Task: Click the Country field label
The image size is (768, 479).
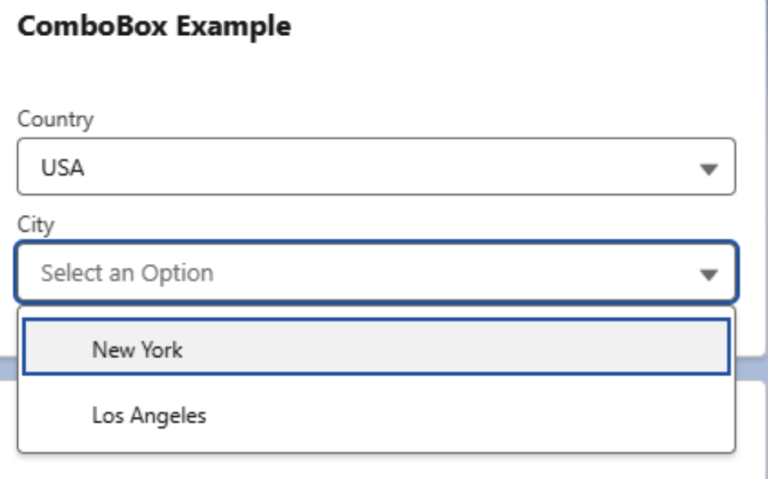Action: click(x=55, y=119)
